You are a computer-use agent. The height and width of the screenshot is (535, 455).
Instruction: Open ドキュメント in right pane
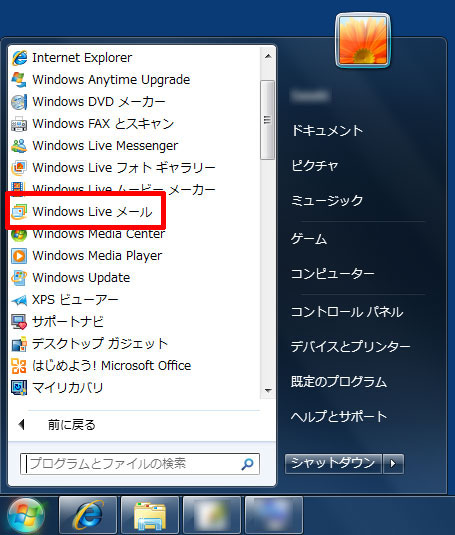coord(327,131)
